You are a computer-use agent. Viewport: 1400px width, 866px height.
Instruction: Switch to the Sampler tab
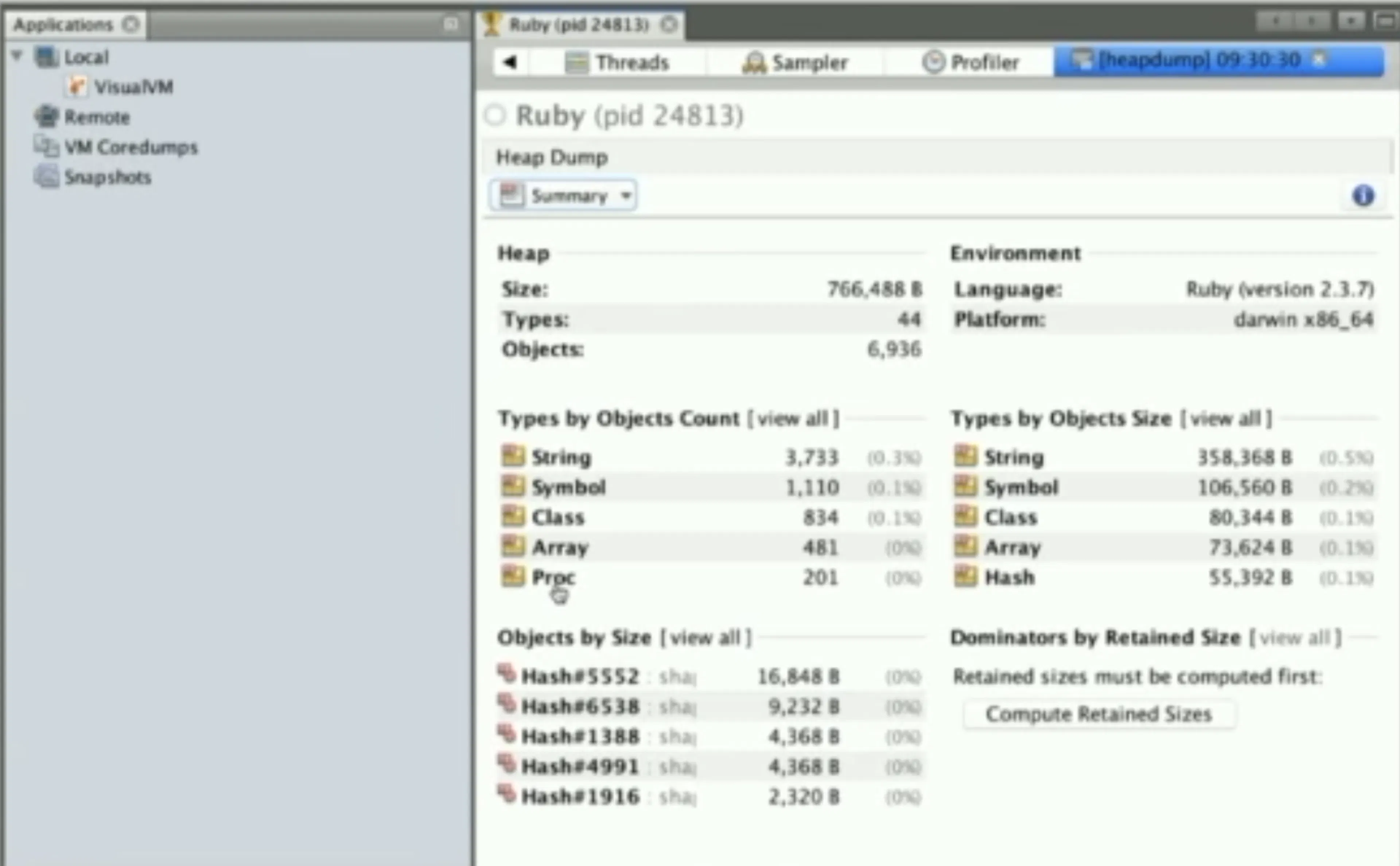click(795, 62)
